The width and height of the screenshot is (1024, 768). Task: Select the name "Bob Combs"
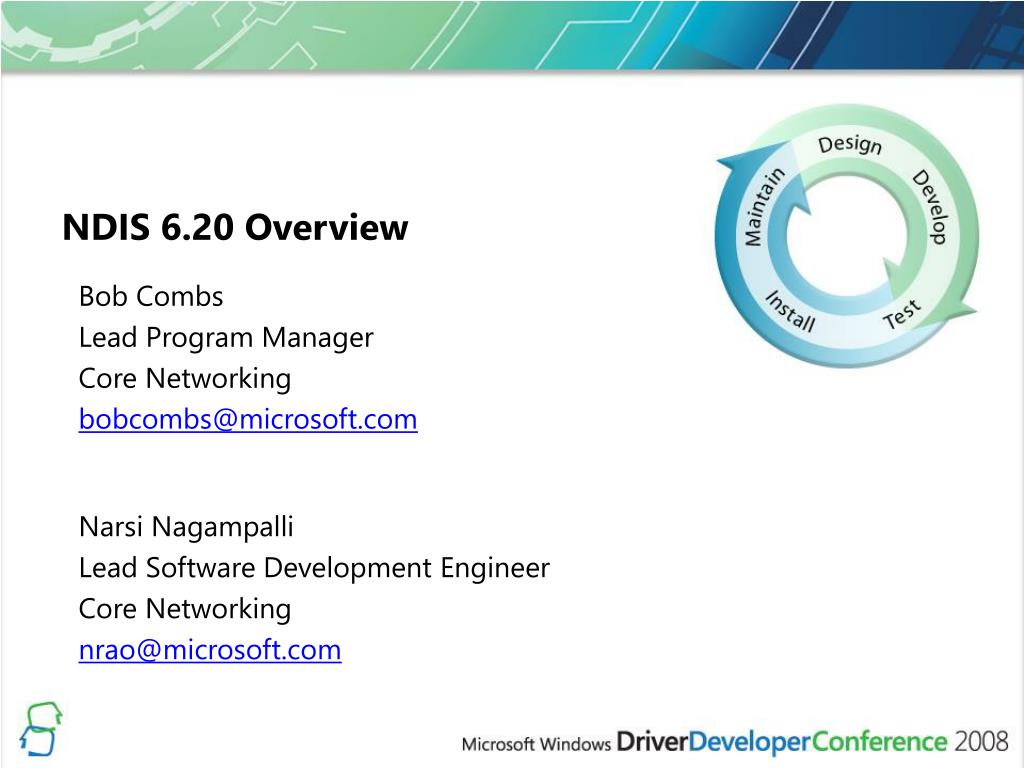[151, 296]
